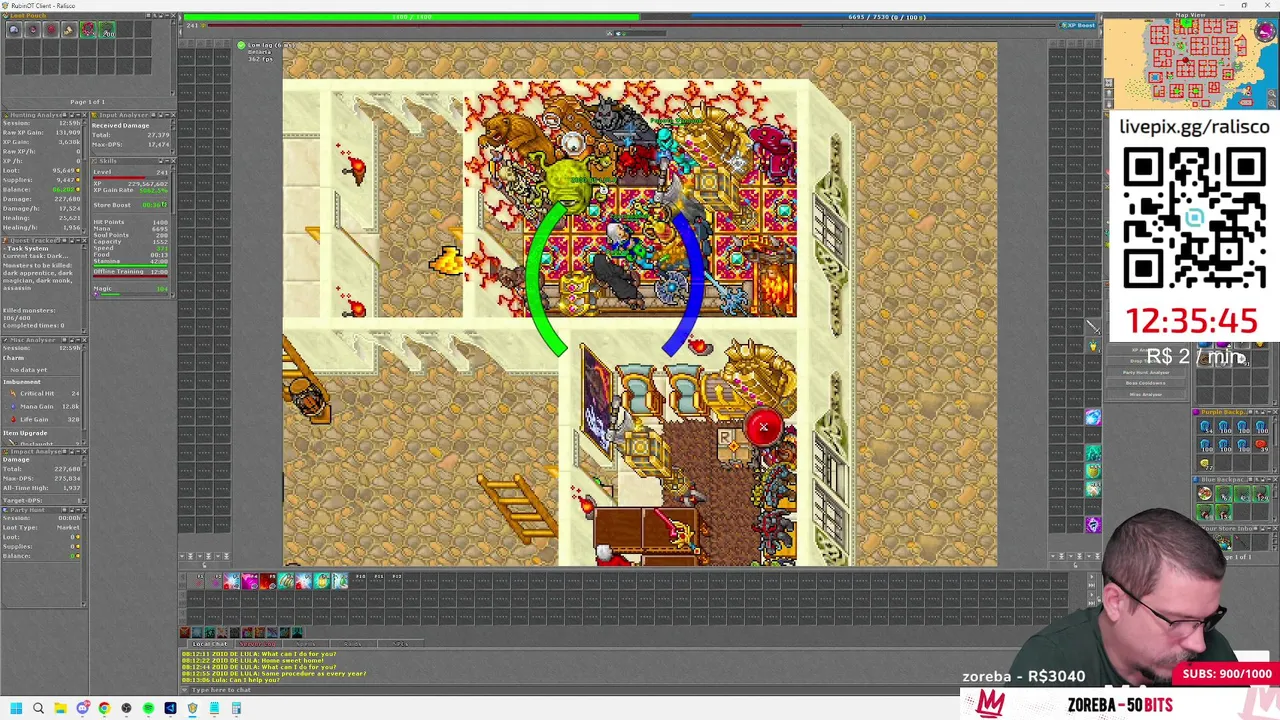Image resolution: width=1280 pixels, height=720 pixels.
Task: Open Misc Analyser button
Action: [x=1146, y=394]
